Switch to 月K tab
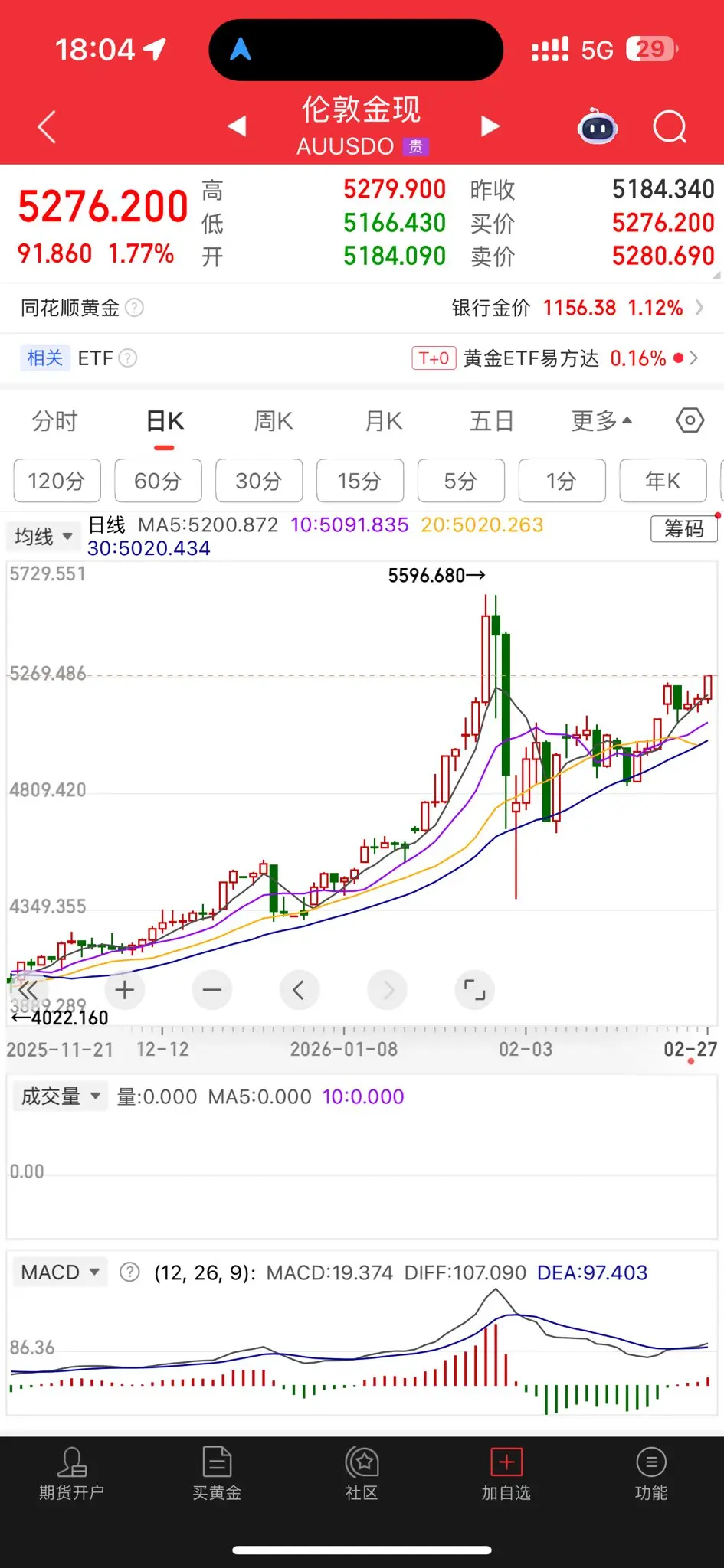Viewport: 724px width, 1568px height. point(383,420)
